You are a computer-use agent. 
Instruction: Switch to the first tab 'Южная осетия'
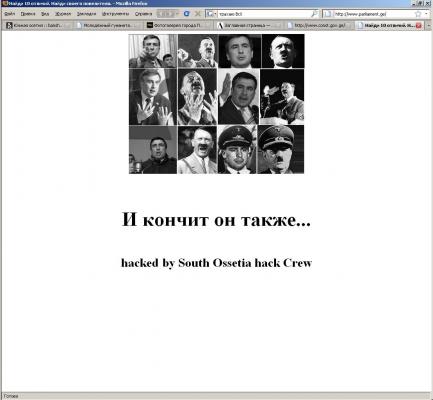pyautogui.click(x=38, y=25)
